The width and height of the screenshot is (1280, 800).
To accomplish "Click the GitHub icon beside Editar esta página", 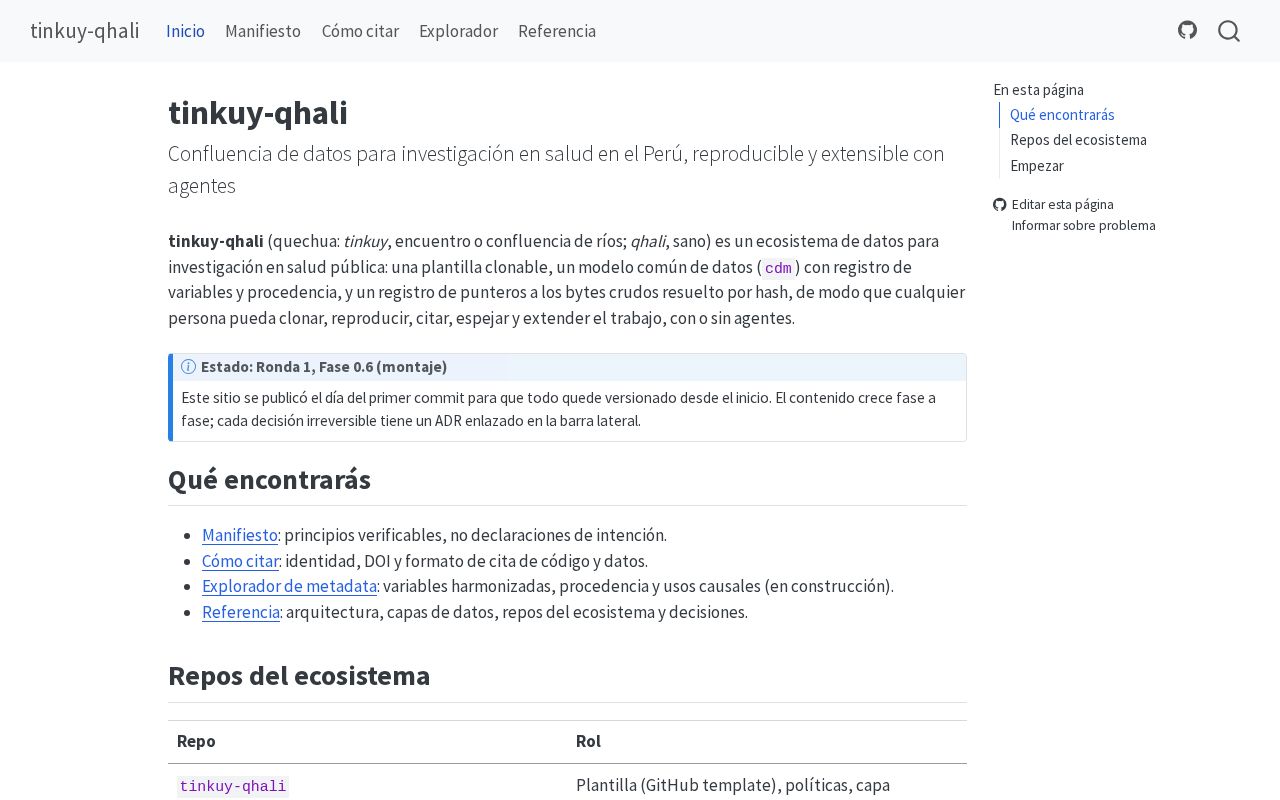I will (x=1000, y=205).
